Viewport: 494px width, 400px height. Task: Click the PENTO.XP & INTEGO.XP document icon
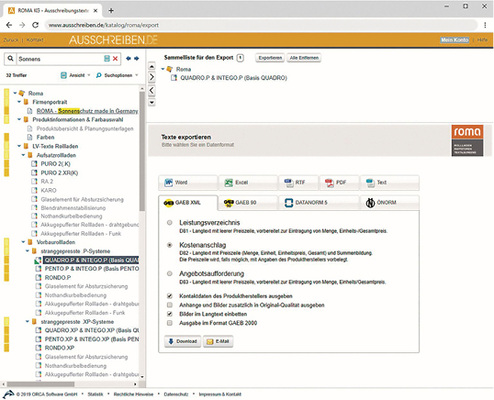tap(38, 339)
